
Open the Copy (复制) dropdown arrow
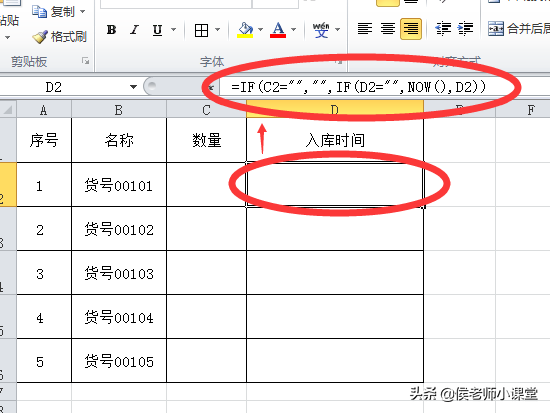[x=83, y=12]
